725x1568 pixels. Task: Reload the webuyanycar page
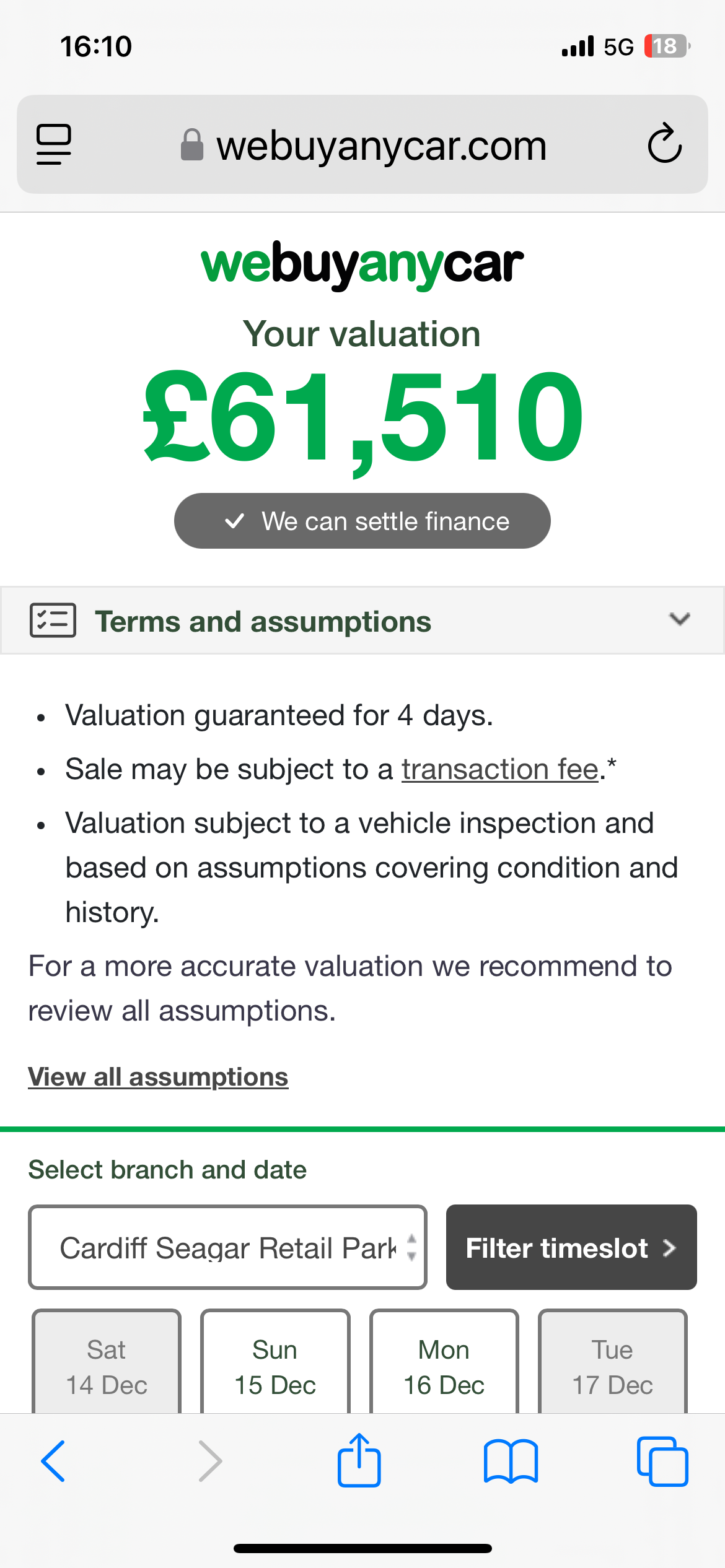click(x=664, y=144)
